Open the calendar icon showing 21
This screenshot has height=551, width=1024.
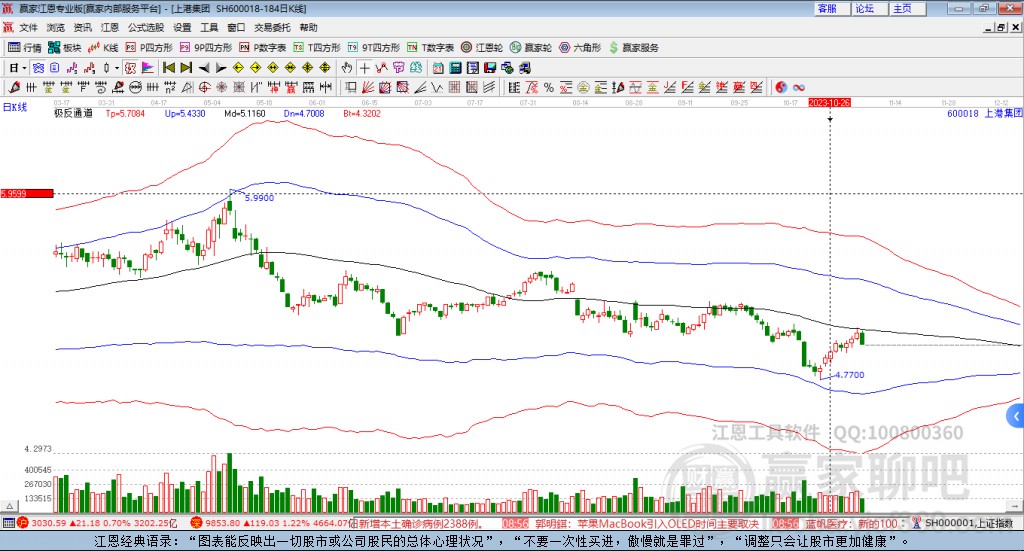pos(438,68)
